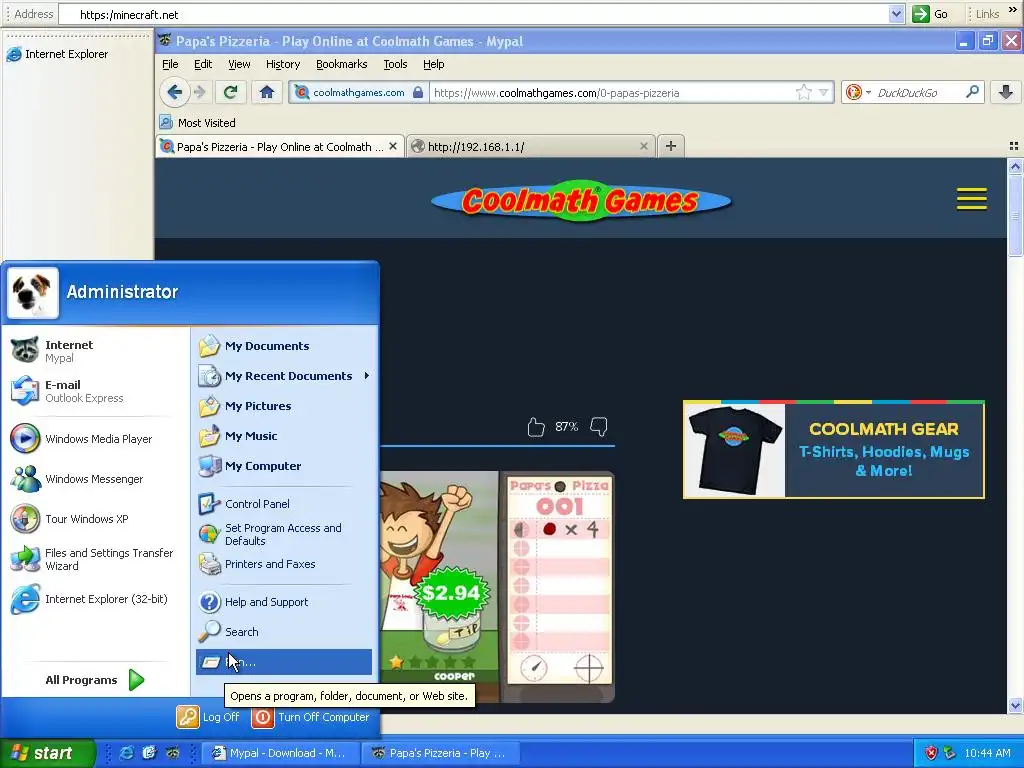Open the History menu in Mypal
Image resolution: width=1024 pixels, height=768 pixels.
click(x=283, y=64)
